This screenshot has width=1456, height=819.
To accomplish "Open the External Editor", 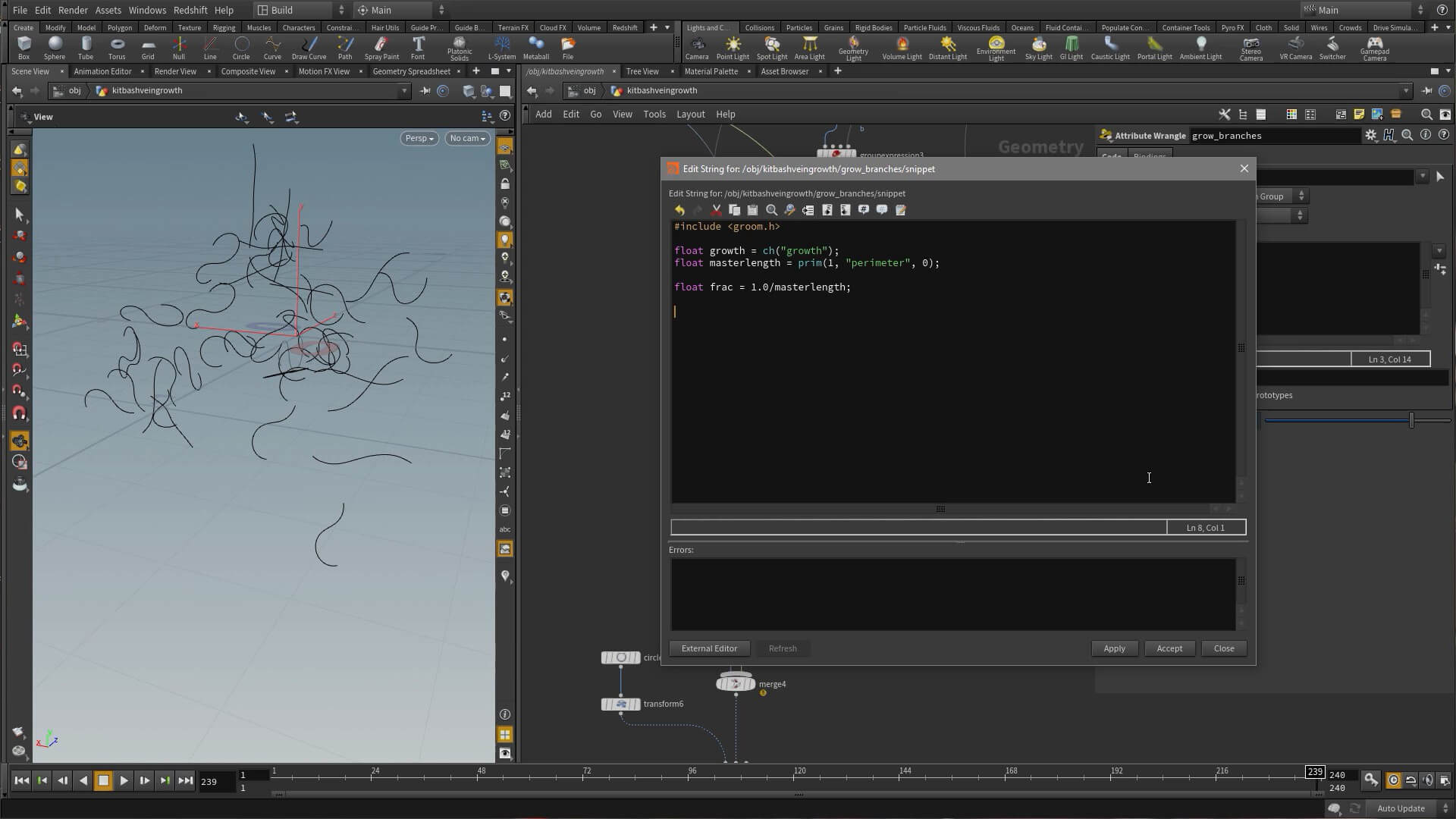I will [x=709, y=648].
